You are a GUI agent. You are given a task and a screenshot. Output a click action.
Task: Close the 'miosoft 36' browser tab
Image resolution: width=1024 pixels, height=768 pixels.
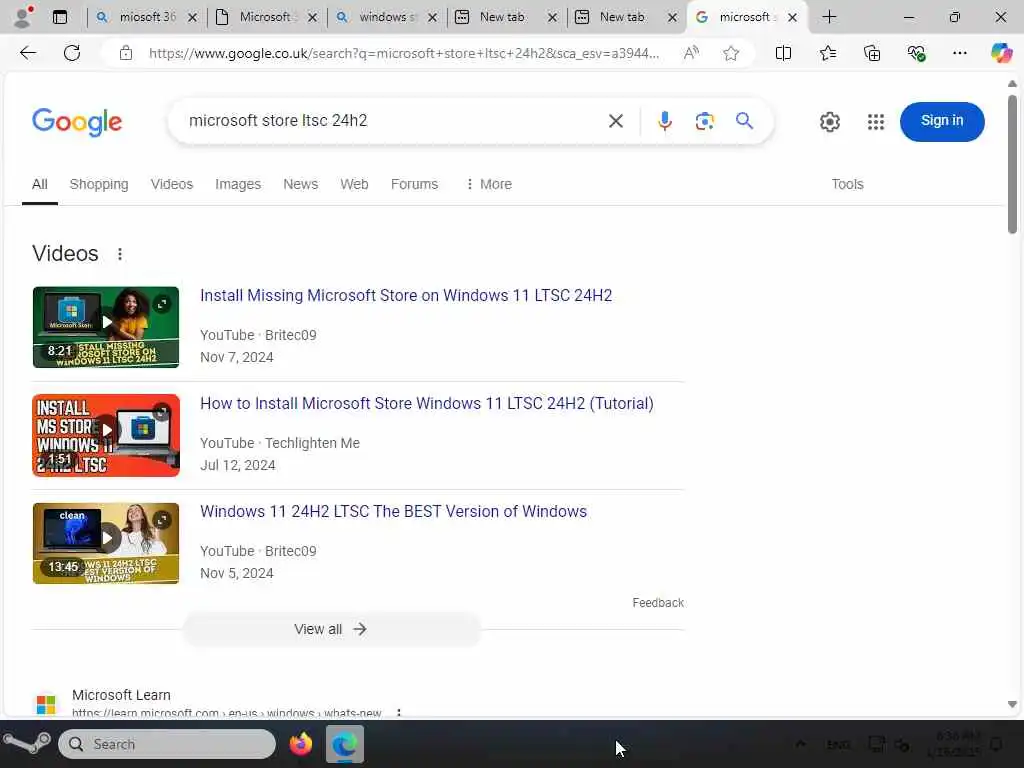192,18
